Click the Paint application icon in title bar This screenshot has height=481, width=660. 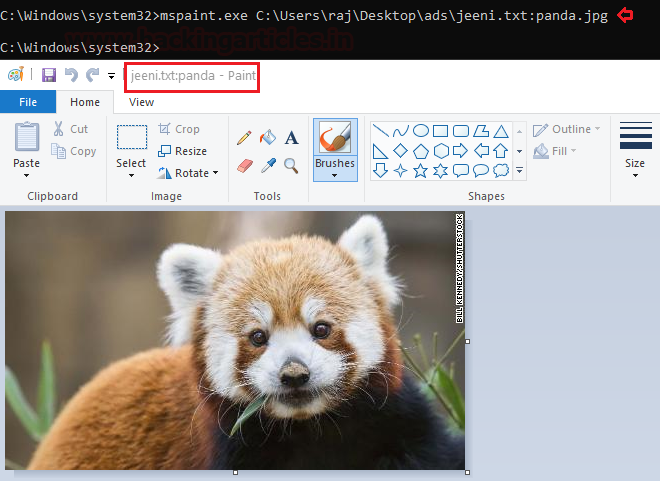(x=16, y=75)
